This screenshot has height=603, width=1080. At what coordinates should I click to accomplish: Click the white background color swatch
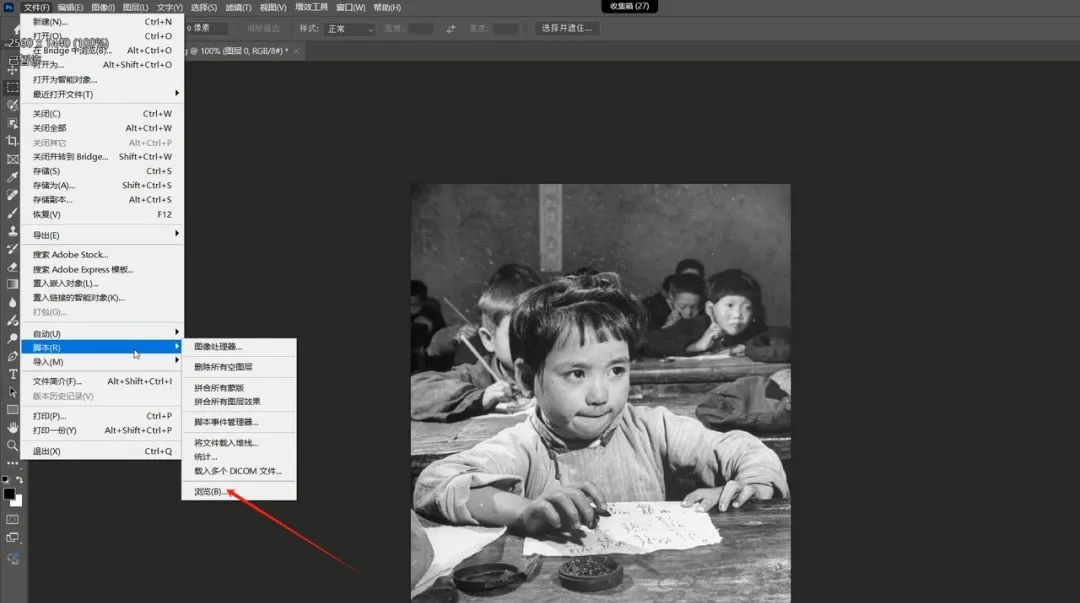tap(17, 502)
